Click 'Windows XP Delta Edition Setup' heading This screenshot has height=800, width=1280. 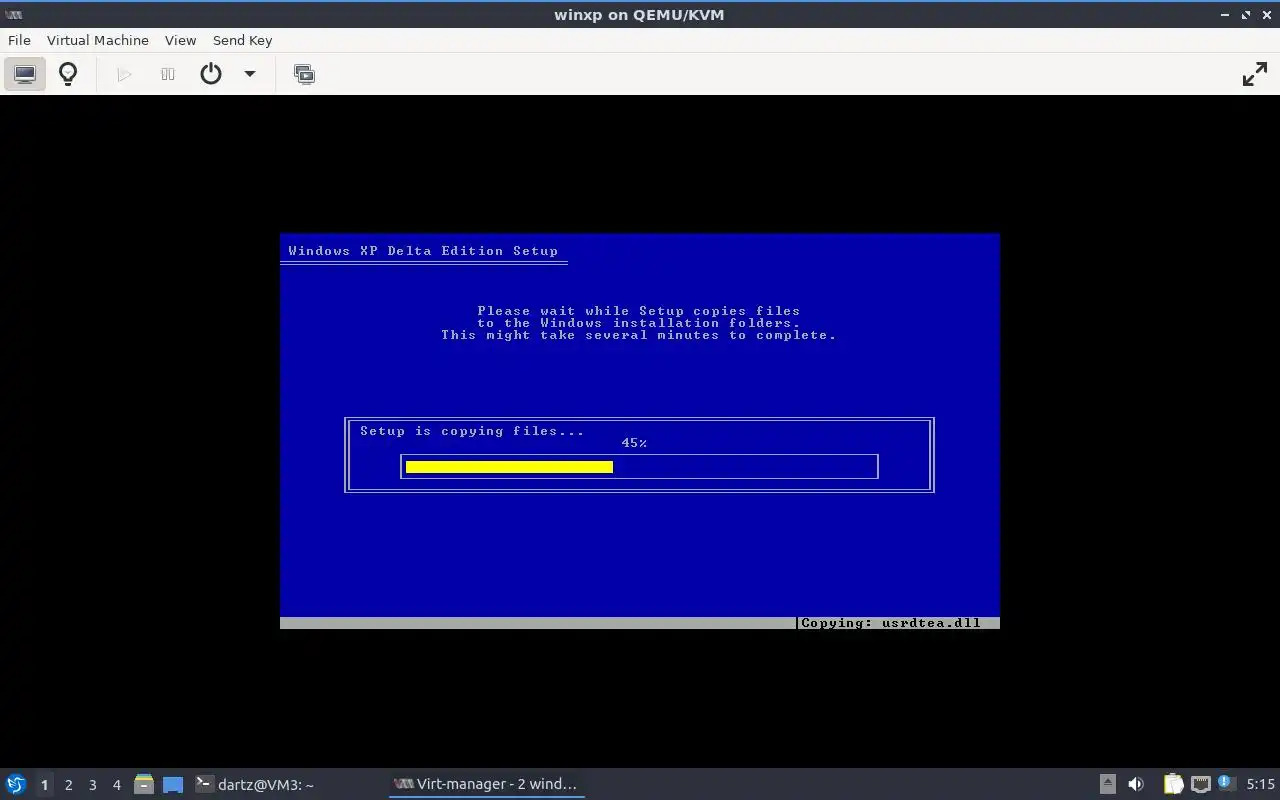coord(423,251)
